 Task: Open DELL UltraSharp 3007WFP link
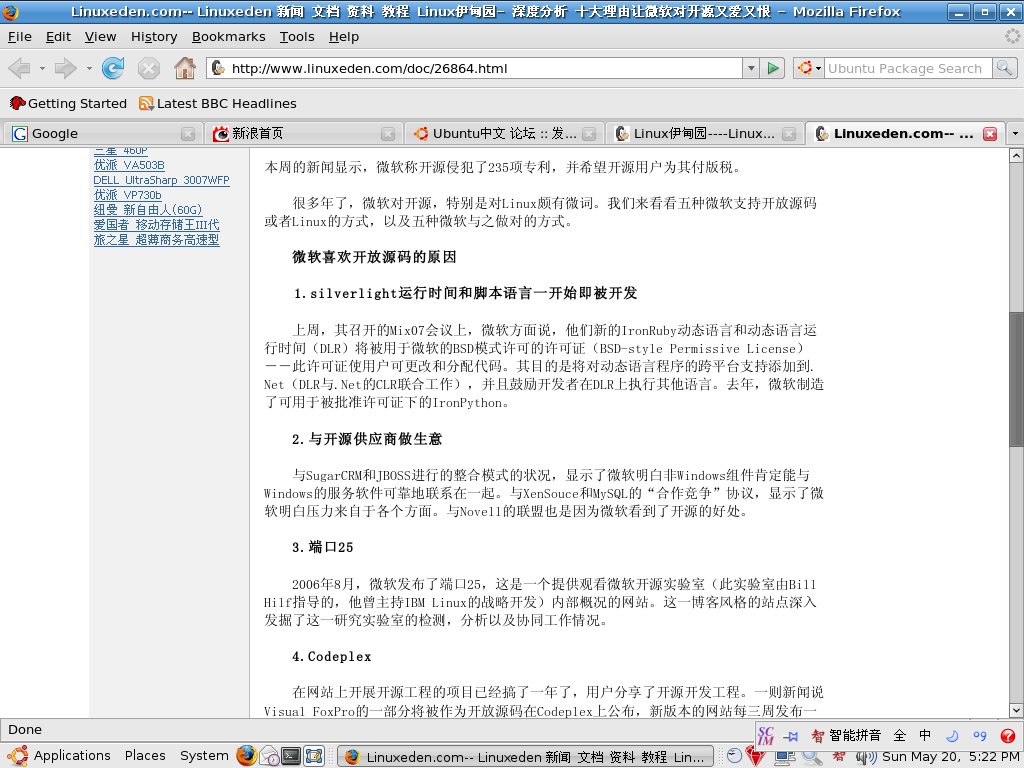(x=161, y=180)
